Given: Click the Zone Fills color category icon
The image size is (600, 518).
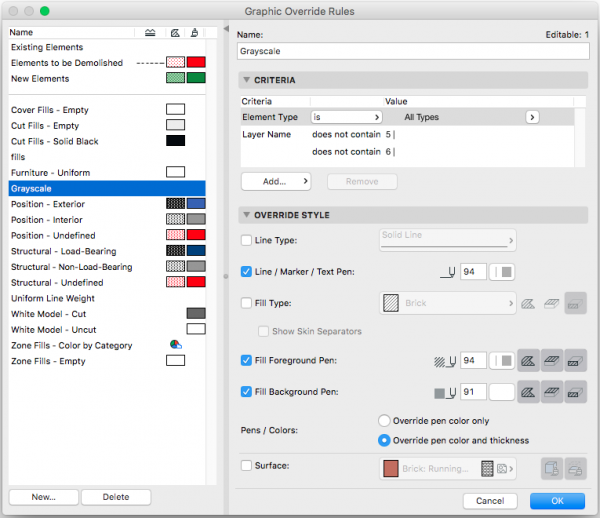Looking at the screenshot, I should 175,345.
